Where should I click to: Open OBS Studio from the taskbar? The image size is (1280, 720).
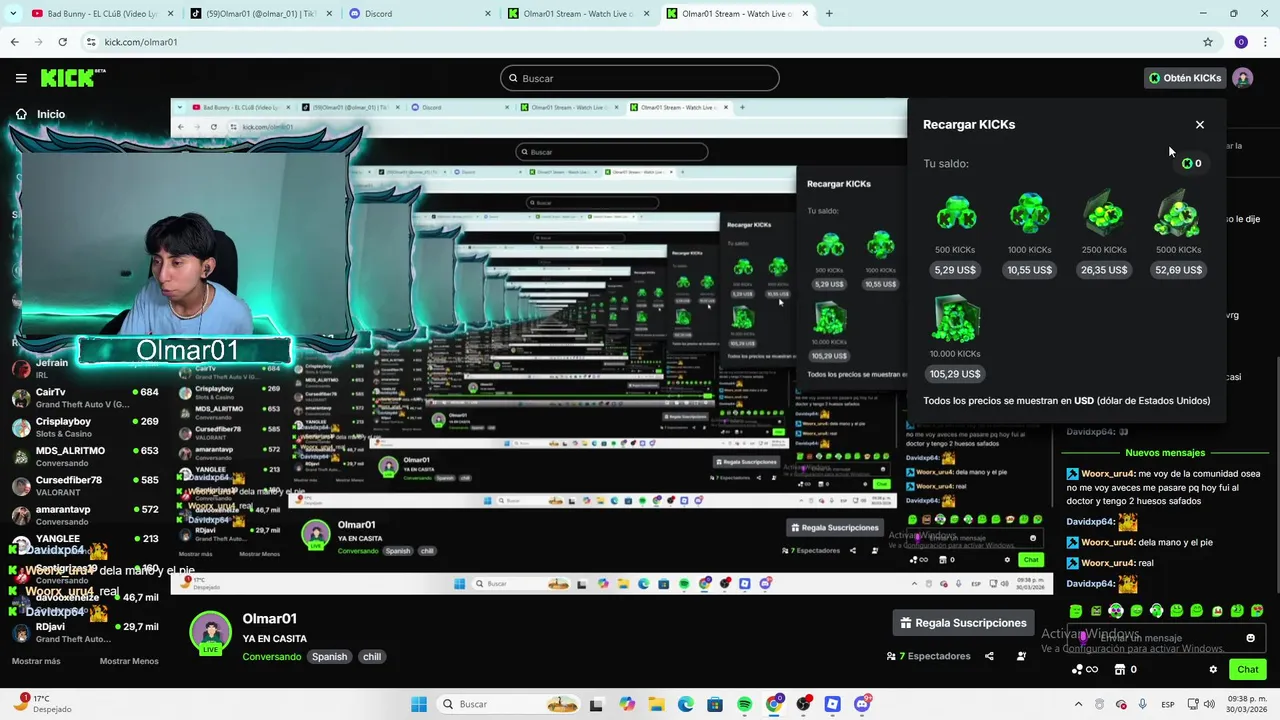click(x=803, y=704)
